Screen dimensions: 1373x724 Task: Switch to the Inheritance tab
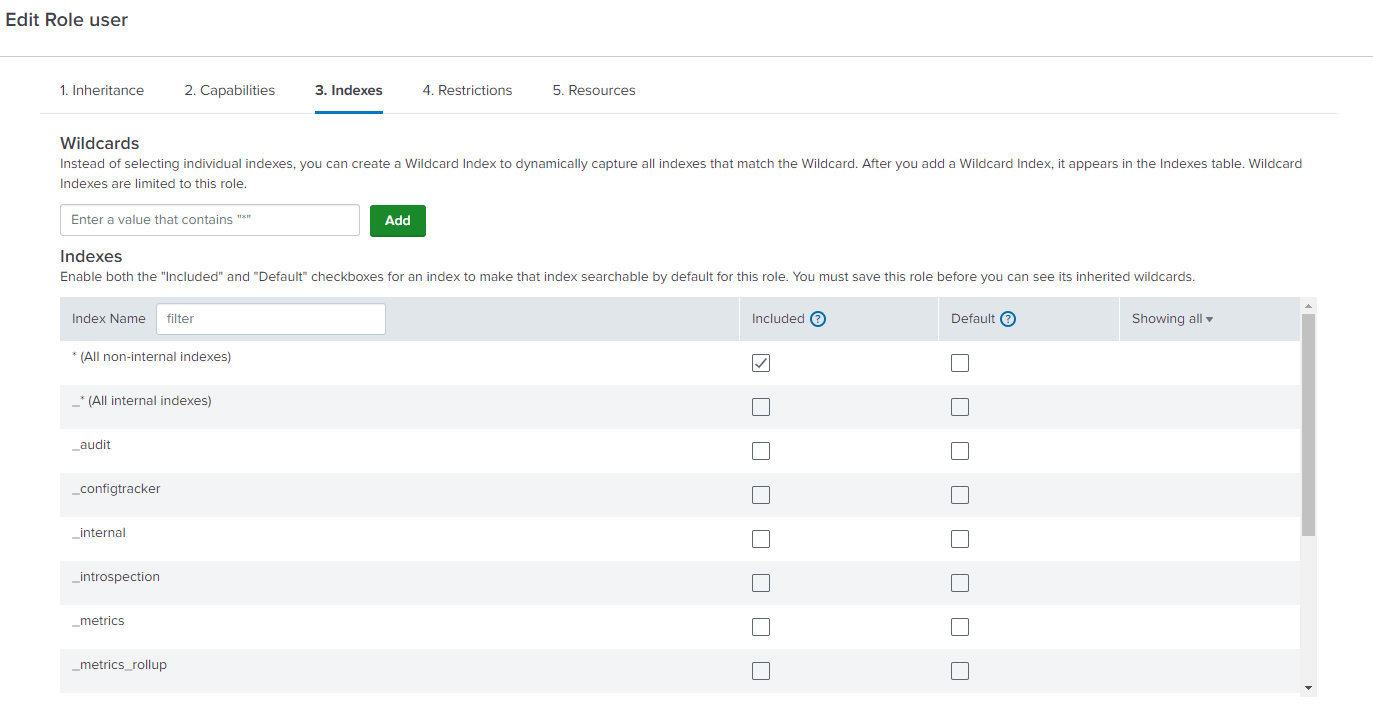coord(102,90)
